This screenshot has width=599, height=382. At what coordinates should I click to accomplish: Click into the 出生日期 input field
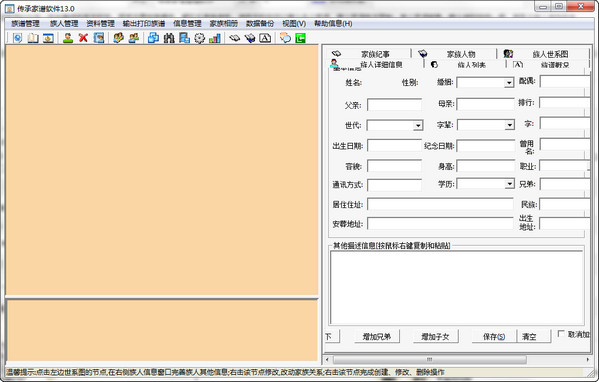click(394, 146)
